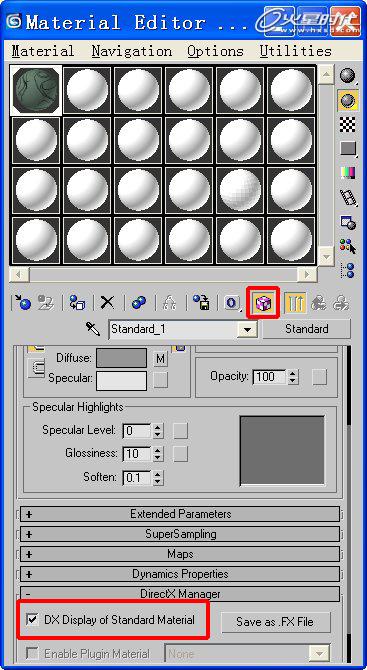Click the Make Unique icon
This screenshot has width=367, height=670.
(170, 303)
